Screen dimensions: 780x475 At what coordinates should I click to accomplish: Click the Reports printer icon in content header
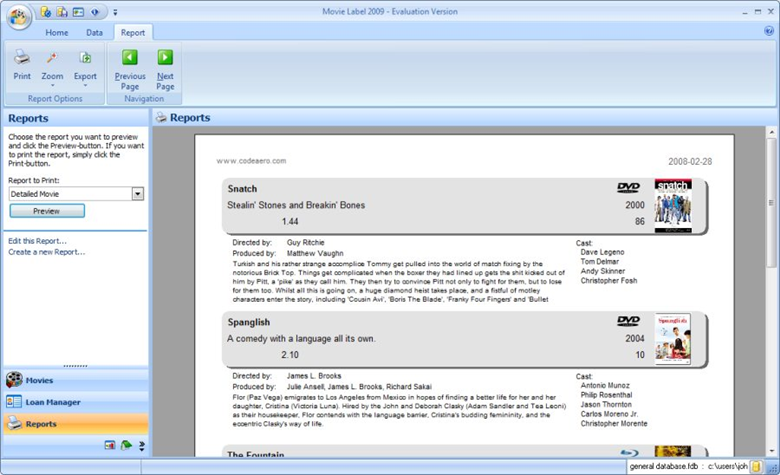(x=161, y=118)
